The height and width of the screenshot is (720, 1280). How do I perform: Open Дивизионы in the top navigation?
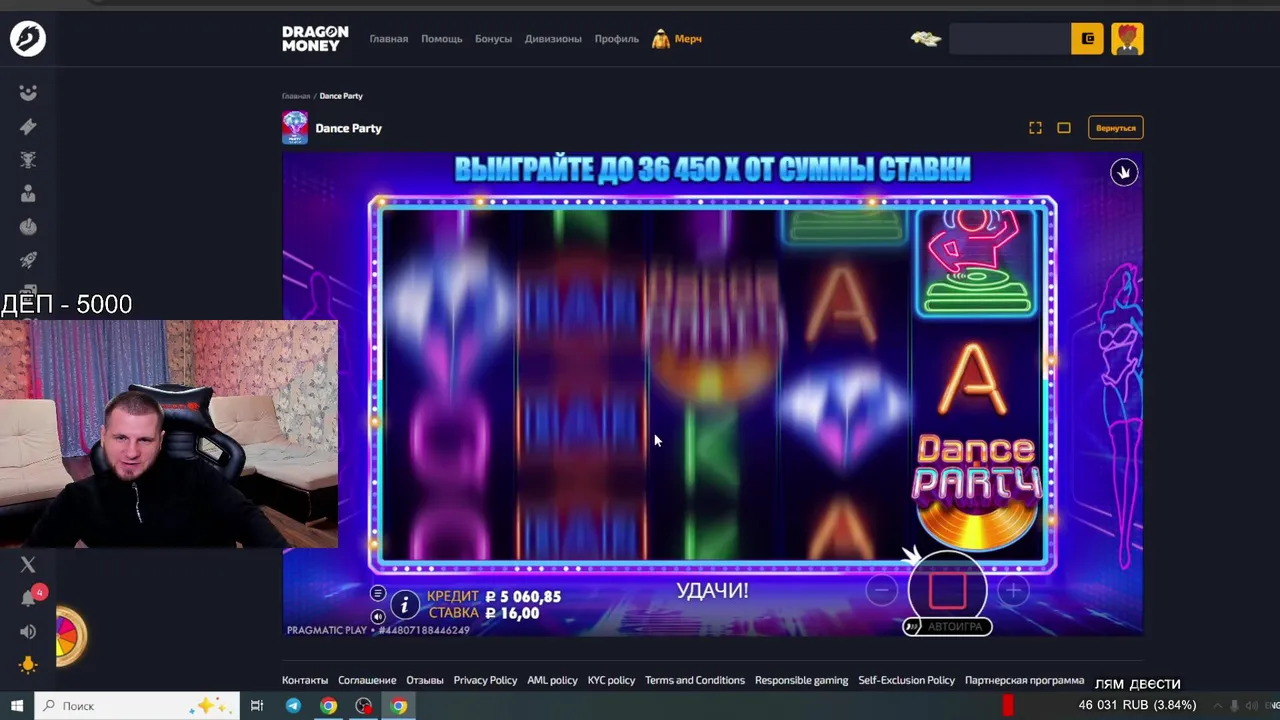point(553,39)
